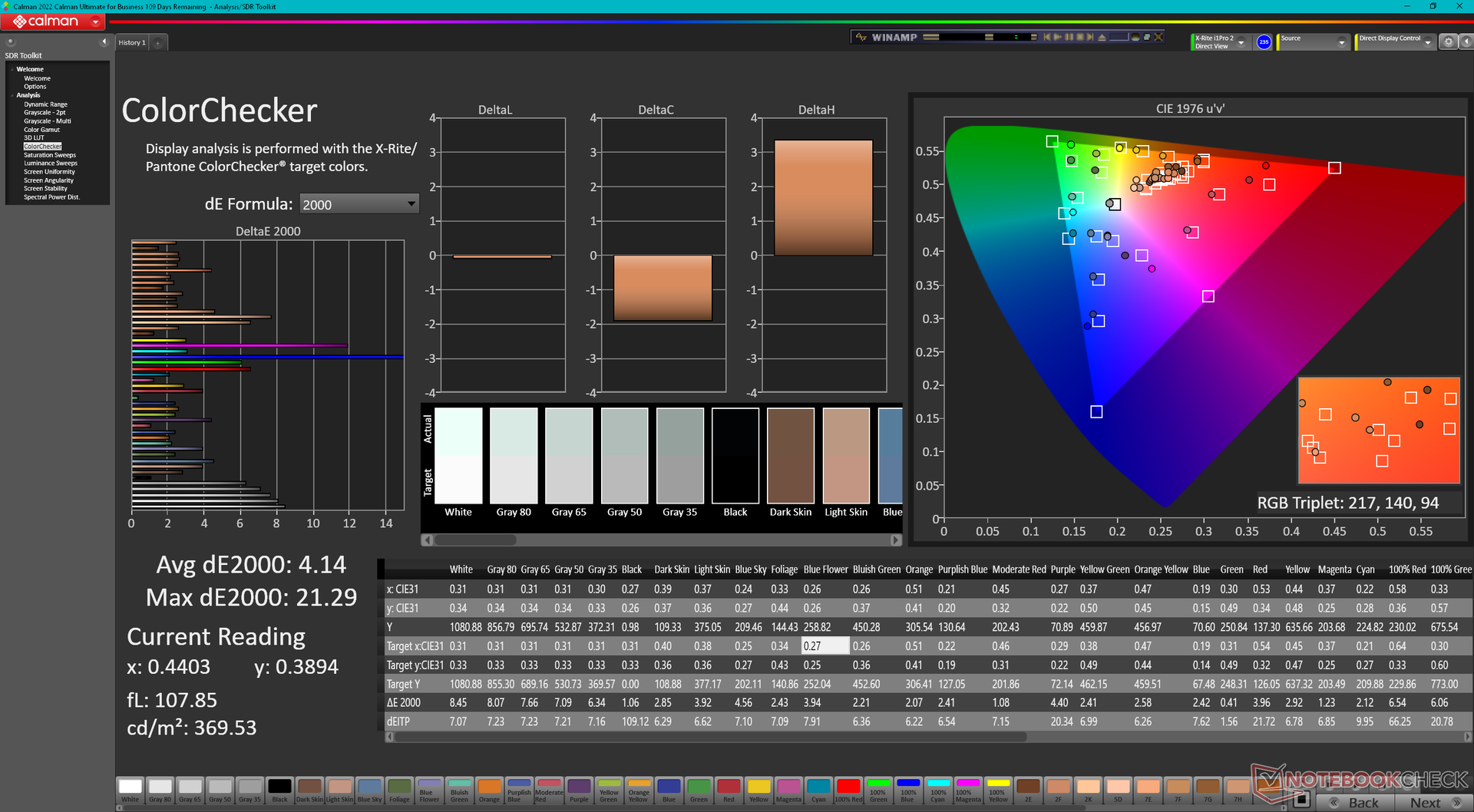Open Spectral Power Dist. page
The width and height of the screenshot is (1474, 812).
pos(51,197)
